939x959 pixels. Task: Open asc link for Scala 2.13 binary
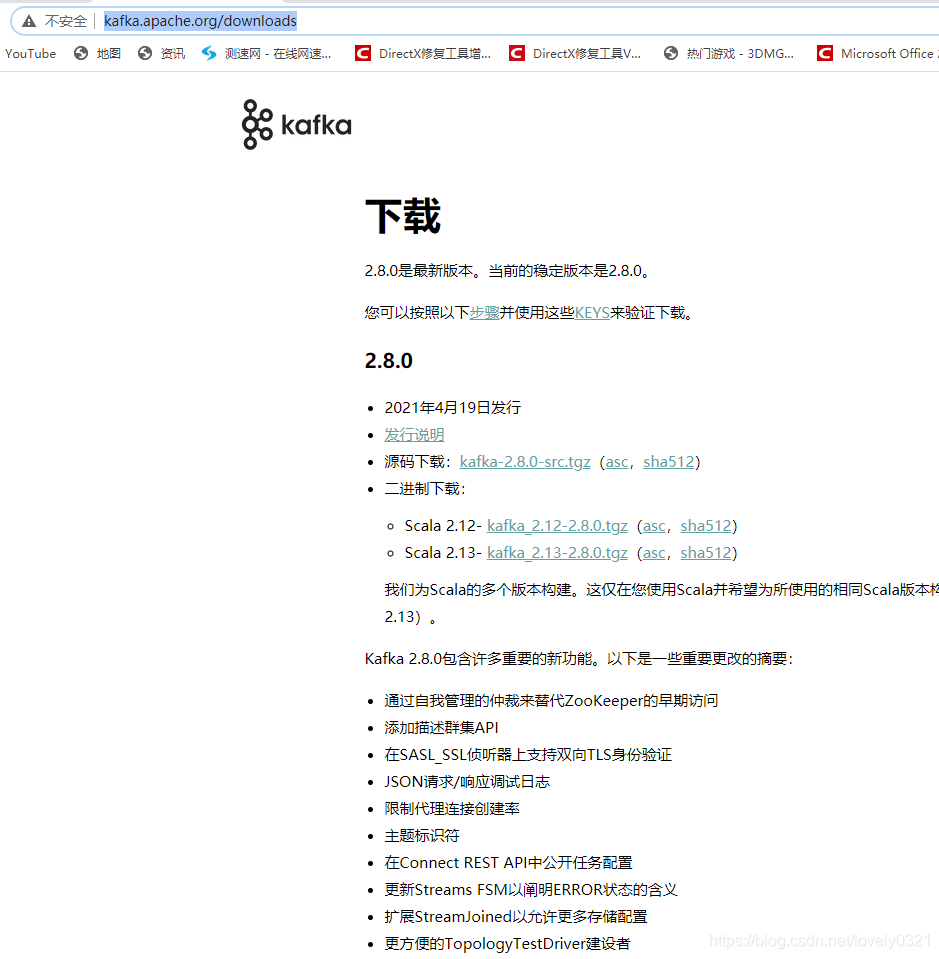tap(654, 553)
